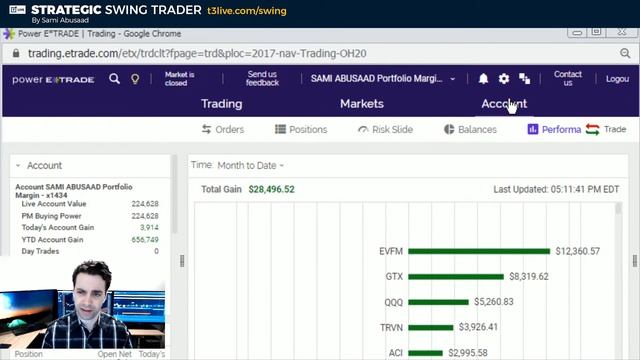The image size is (640, 360).
Task: Click the PM Buying Power row
Action: coord(90,216)
